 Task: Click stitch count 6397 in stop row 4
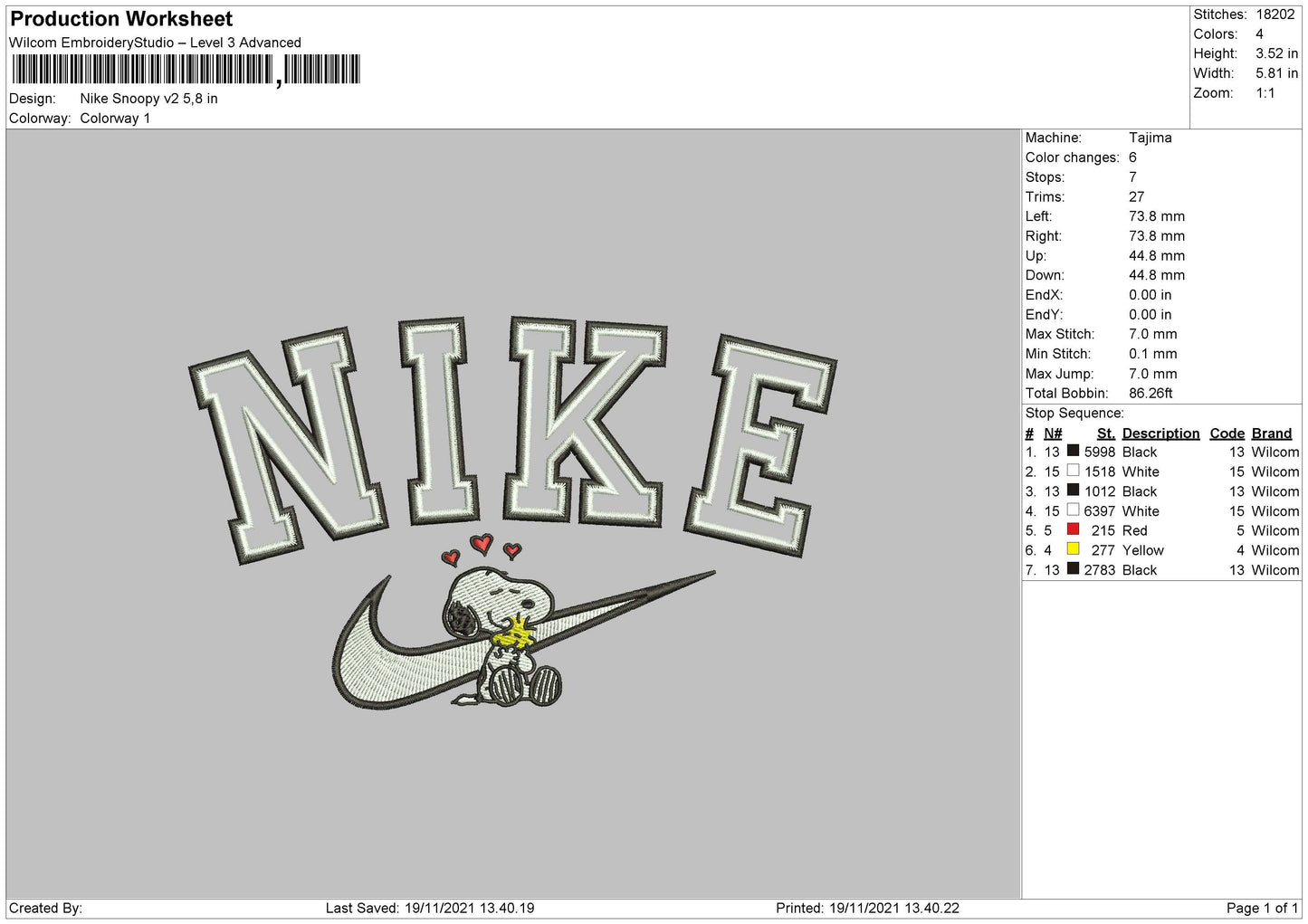pos(1100,511)
